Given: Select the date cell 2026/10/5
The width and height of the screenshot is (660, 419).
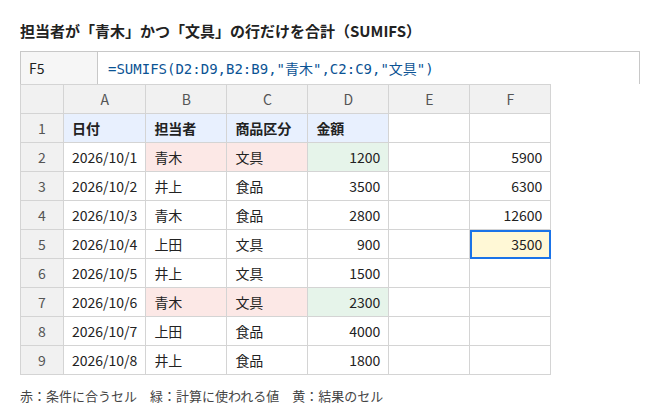Looking at the screenshot, I should 104,274.
